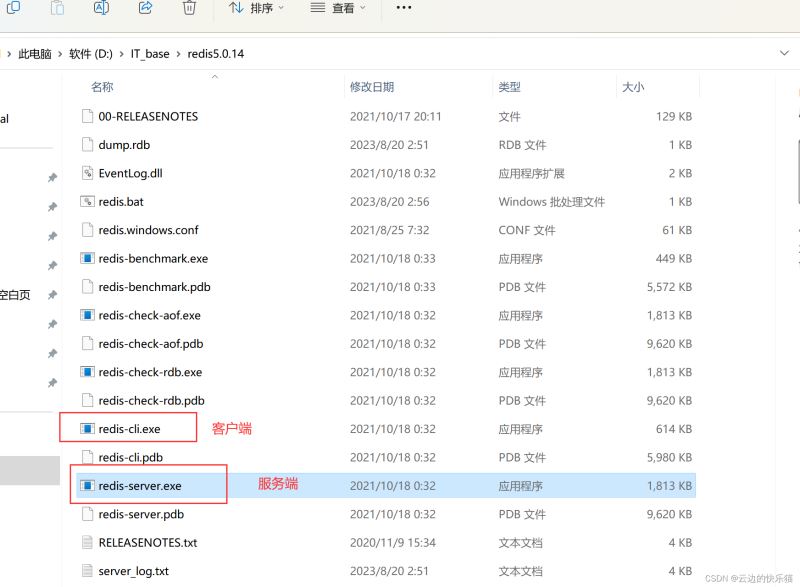This screenshot has height=587, width=800.
Task: Click the Paste icon in toolbar
Action: (x=56, y=8)
